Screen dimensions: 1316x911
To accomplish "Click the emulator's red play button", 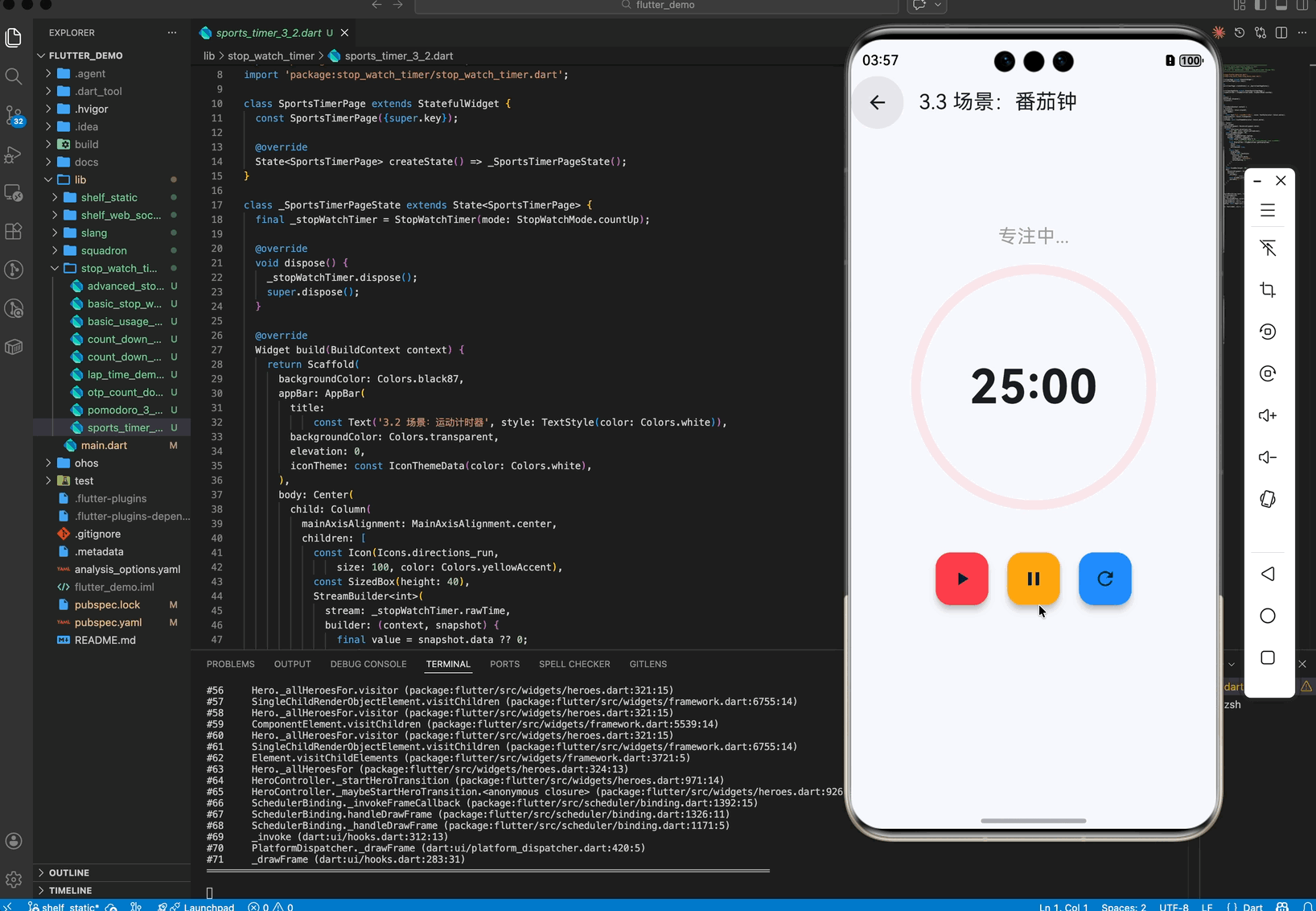I will coord(962,579).
